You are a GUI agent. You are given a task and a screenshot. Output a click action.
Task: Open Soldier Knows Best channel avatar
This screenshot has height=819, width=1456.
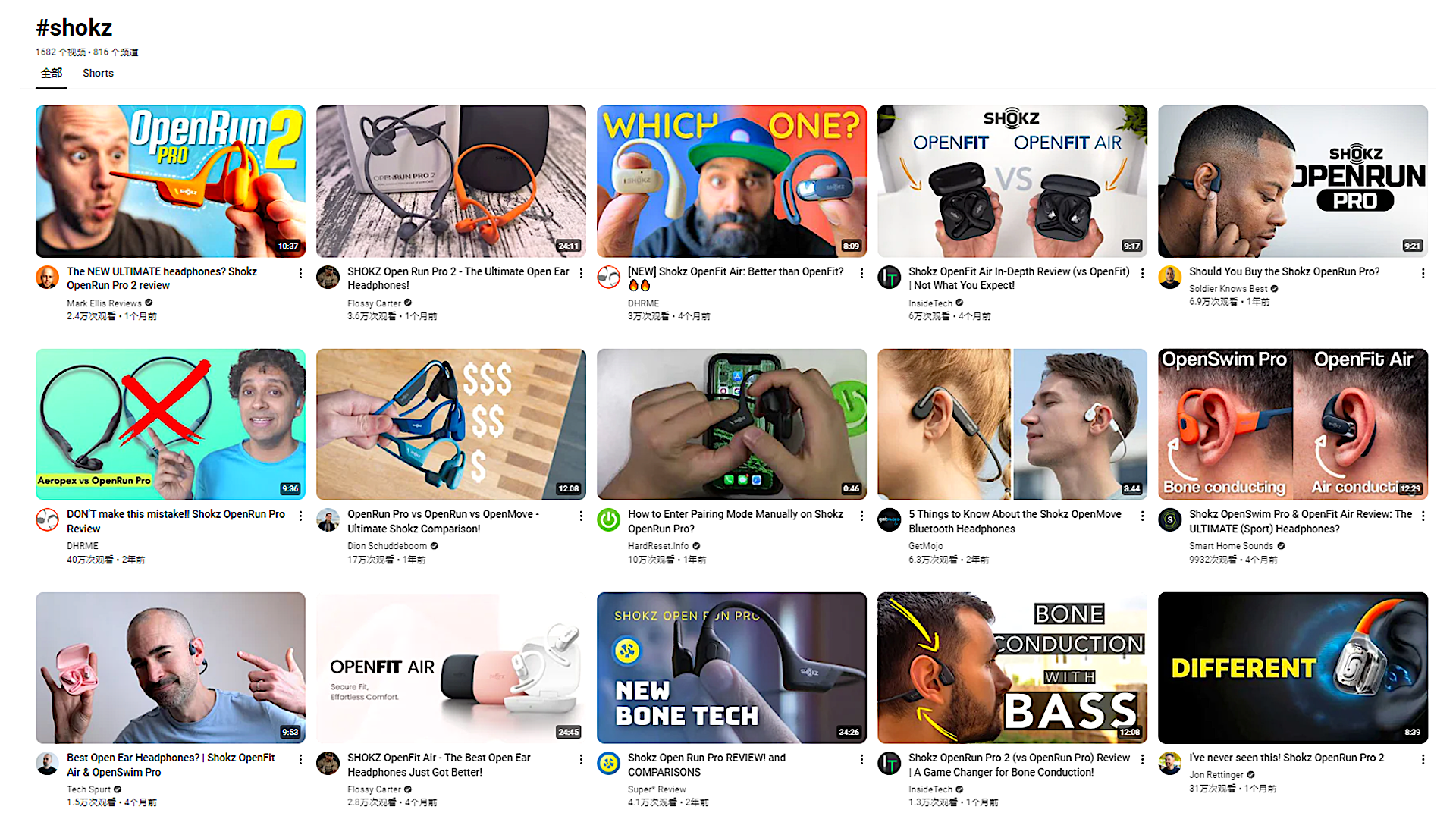coord(1170,278)
